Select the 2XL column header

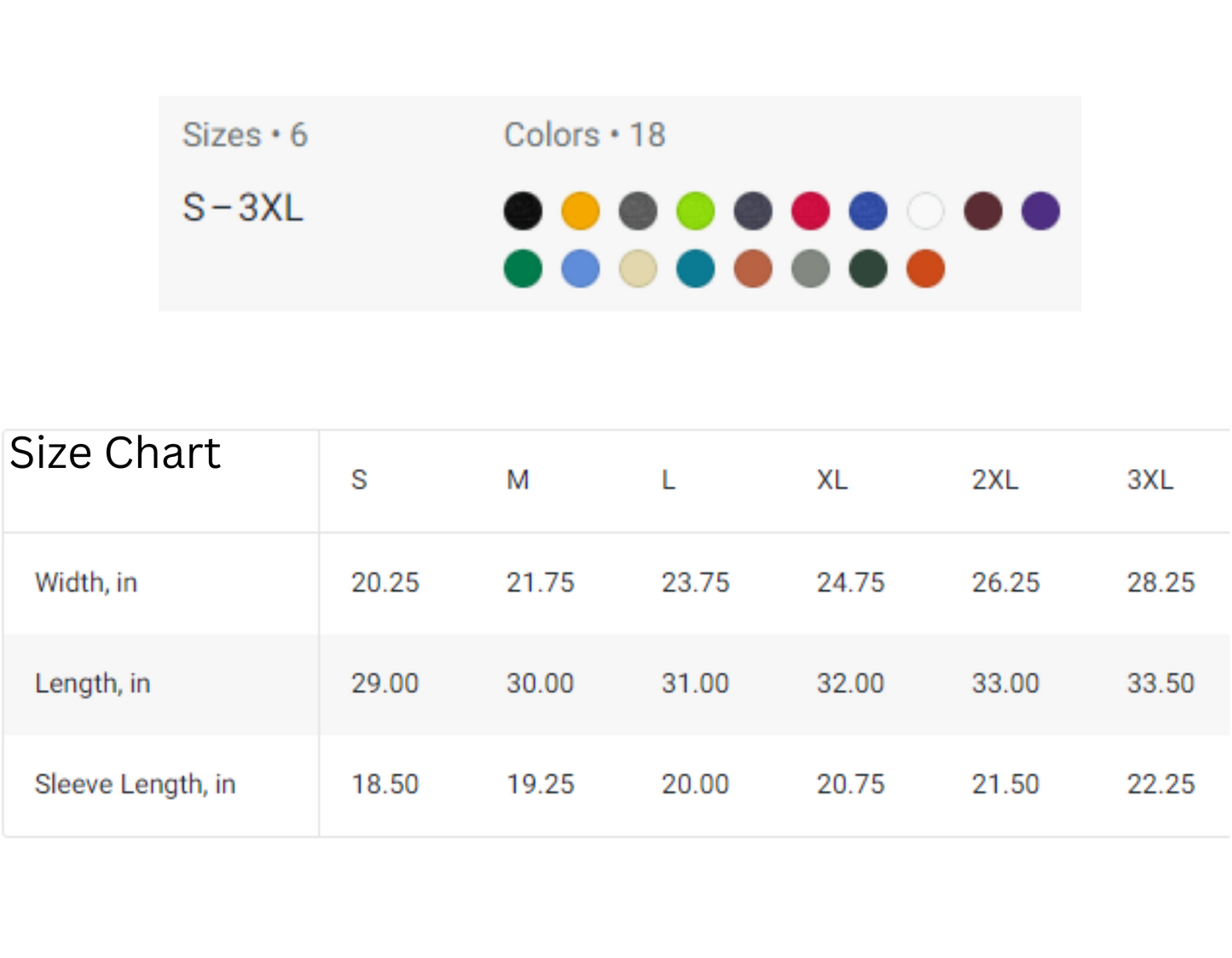tap(995, 480)
